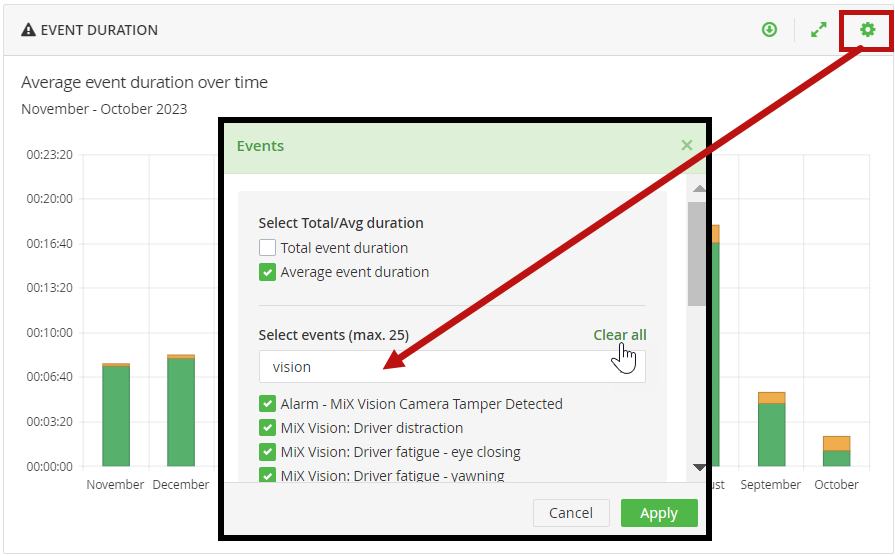Click the scrollbar up arrow in Events dialog
895x556 pixels.
pos(699,188)
